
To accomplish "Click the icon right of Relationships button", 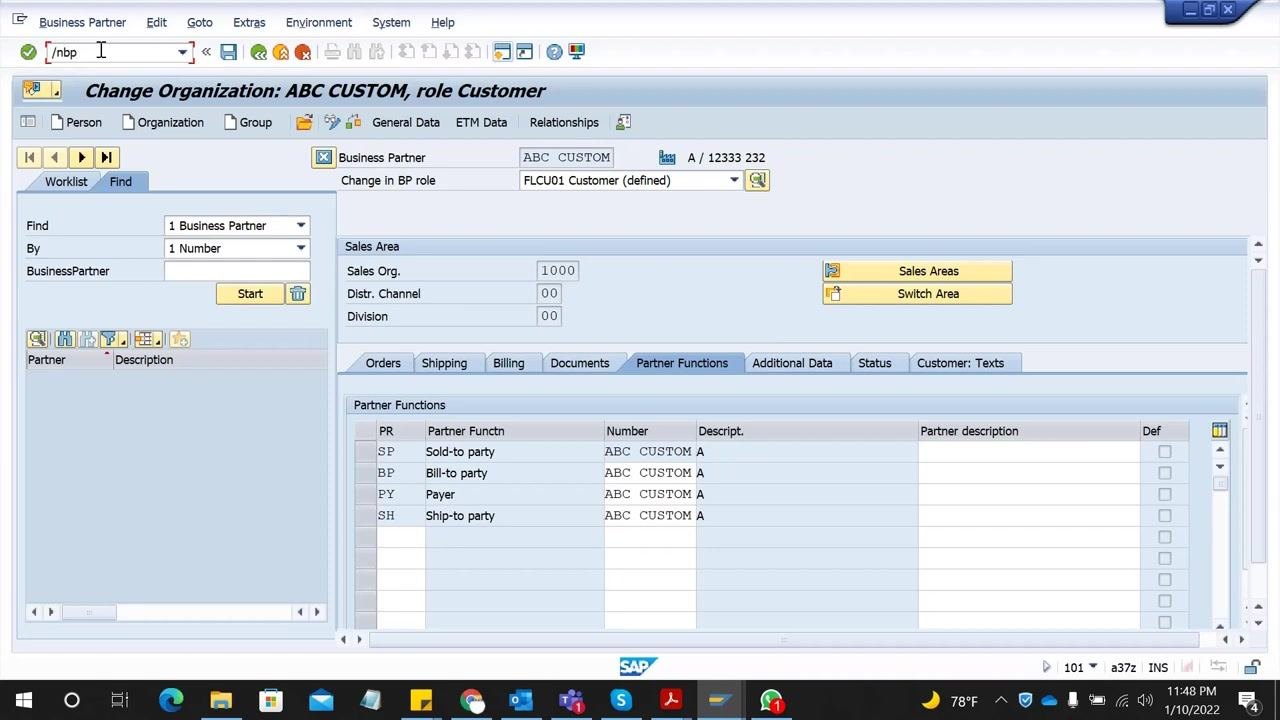I will pyautogui.click(x=623, y=122).
